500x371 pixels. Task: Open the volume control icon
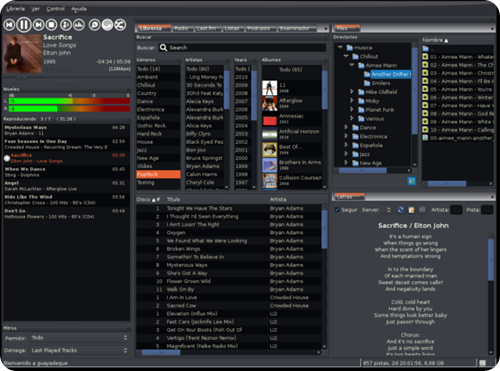tap(66, 25)
